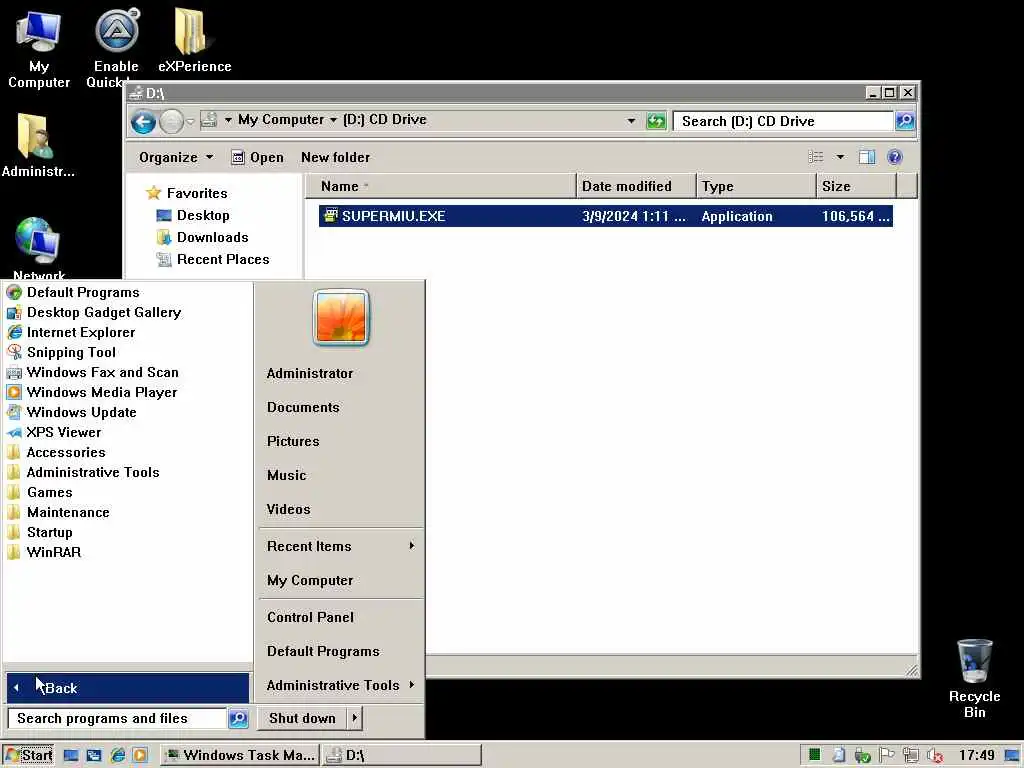Open the Recycle Bin
The width and height of the screenshot is (1024, 768).
(x=974, y=678)
